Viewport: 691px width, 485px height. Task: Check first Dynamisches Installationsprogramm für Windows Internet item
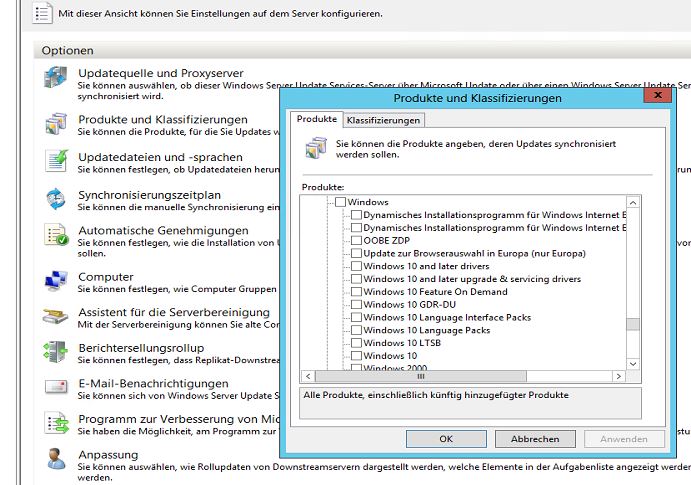click(357, 215)
